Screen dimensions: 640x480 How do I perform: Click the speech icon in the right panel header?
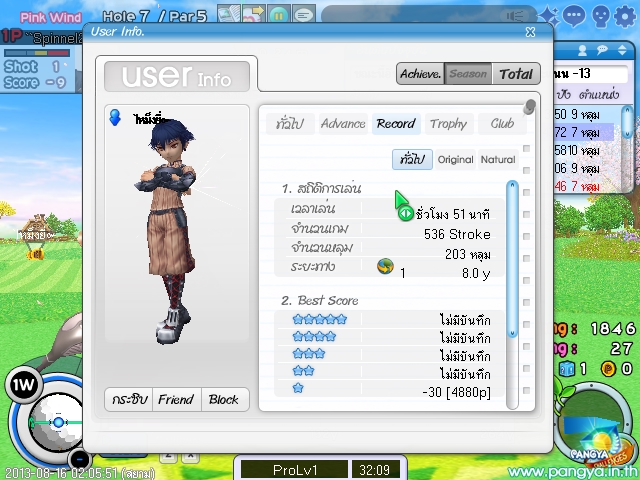point(602,50)
